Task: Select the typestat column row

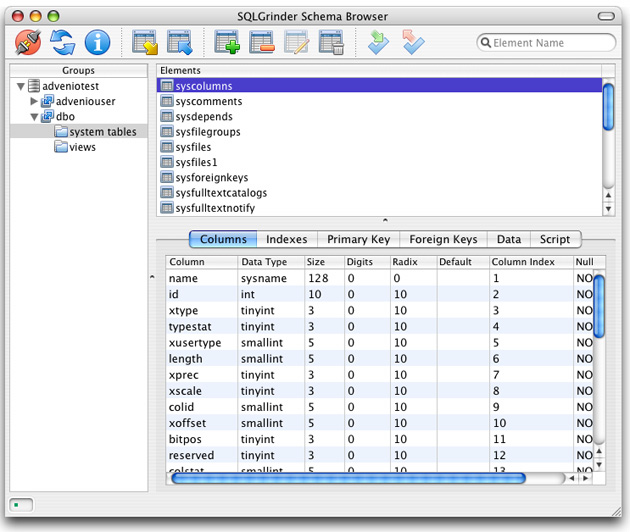Action: click(x=379, y=326)
